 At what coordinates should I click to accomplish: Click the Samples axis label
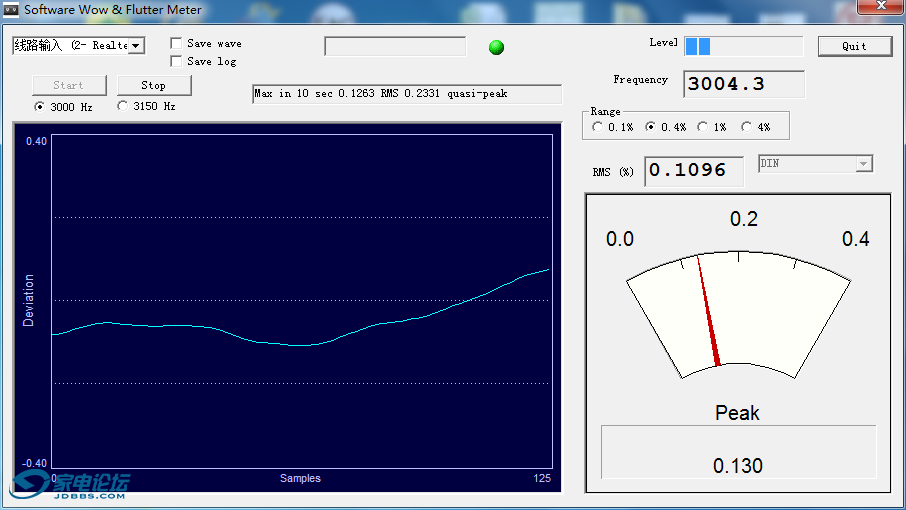point(300,478)
